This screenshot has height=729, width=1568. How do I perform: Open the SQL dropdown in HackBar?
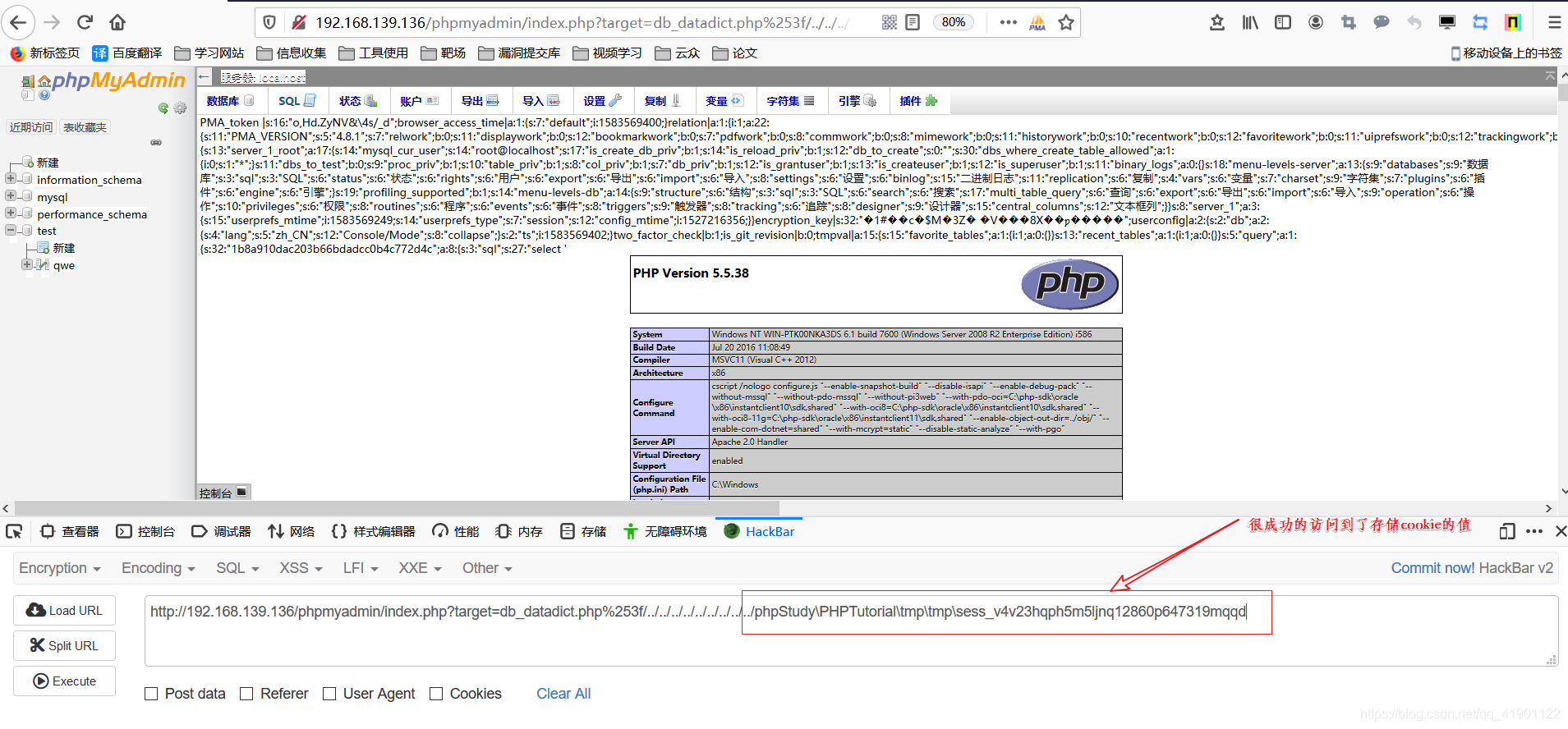(237, 568)
